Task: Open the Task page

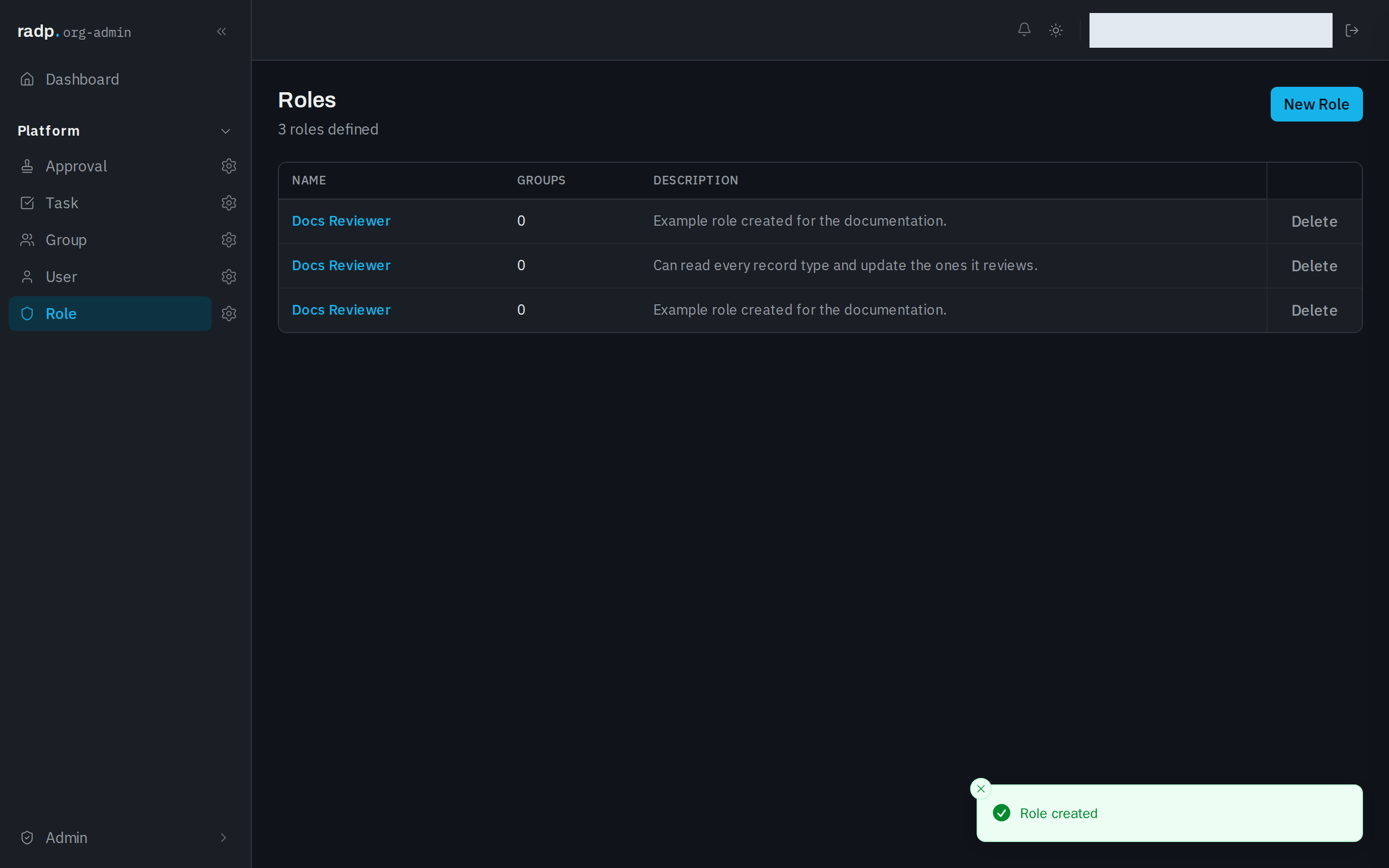Action: [110, 203]
